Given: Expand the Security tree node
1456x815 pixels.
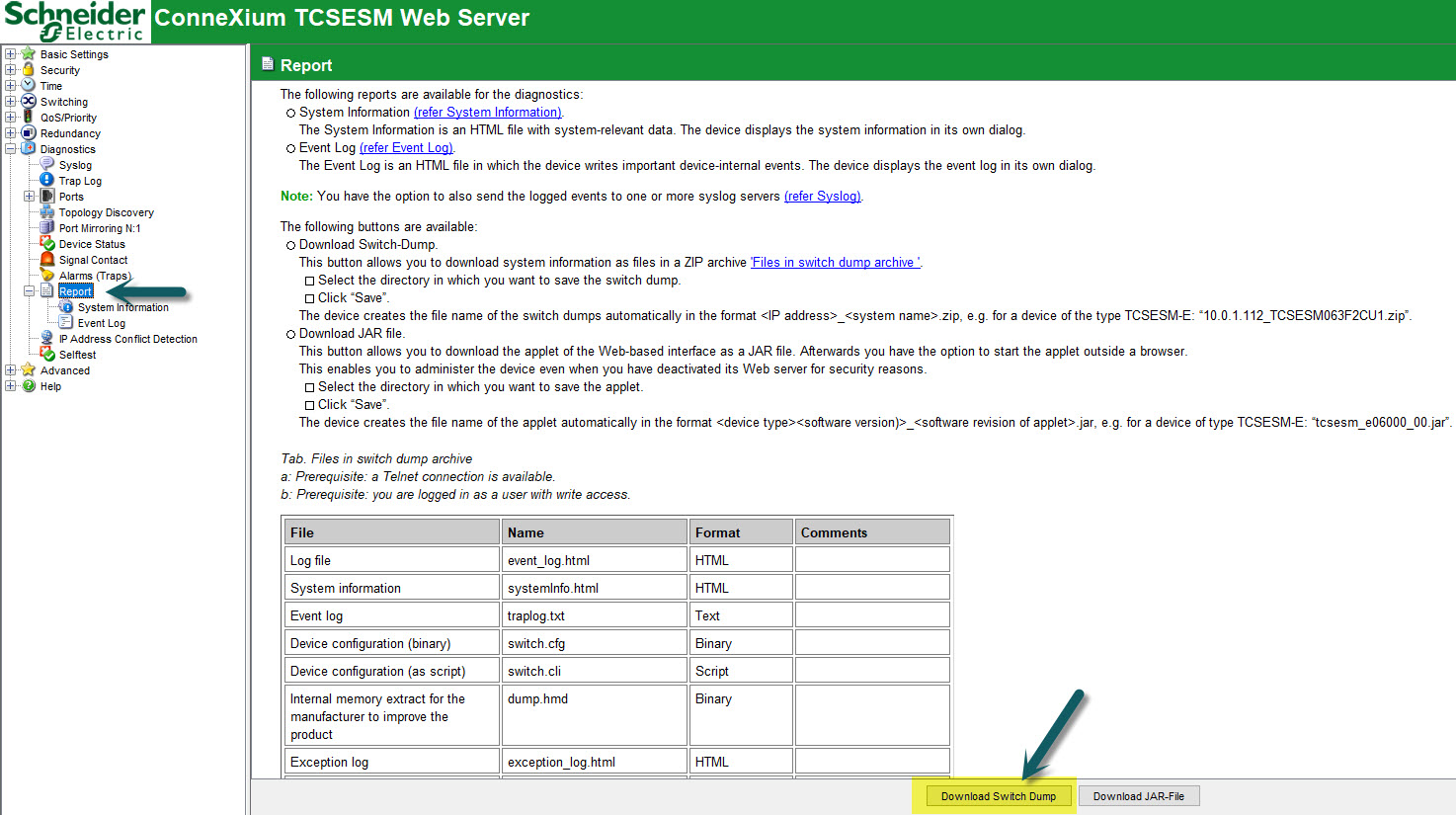Looking at the screenshot, I should (10, 70).
